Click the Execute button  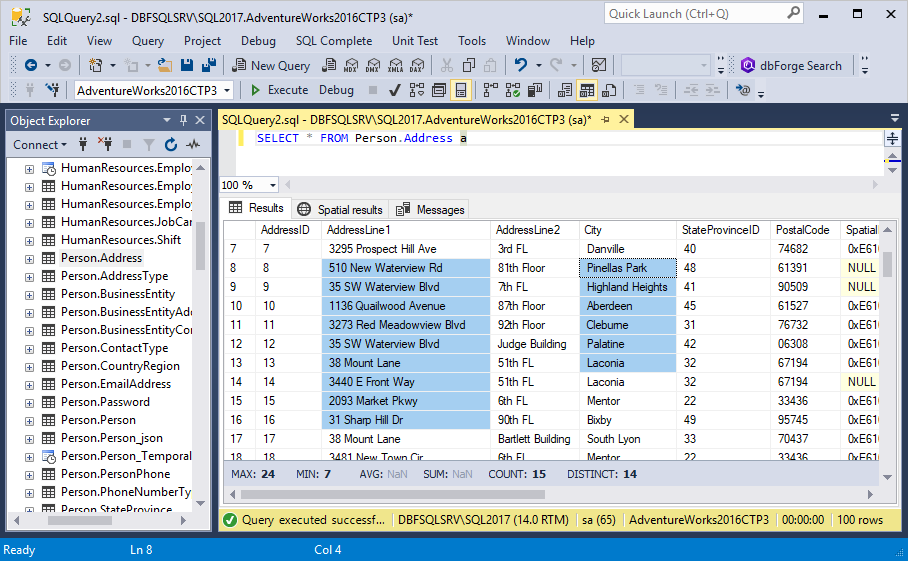(279, 90)
